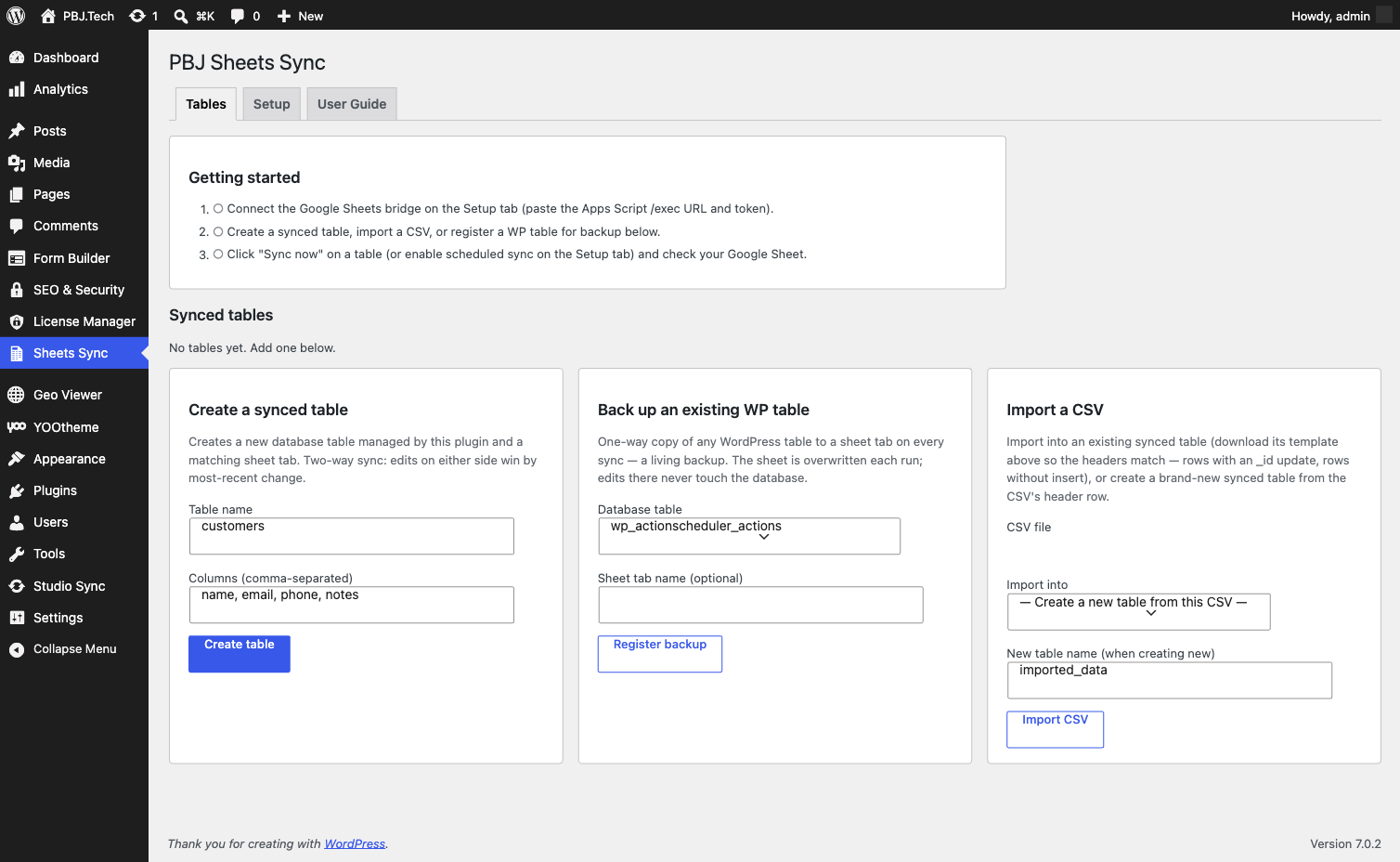Image resolution: width=1400 pixels, height=862 pixels.
Task: Click Collapse Menu arrow icon
Action: click(17, 649)
